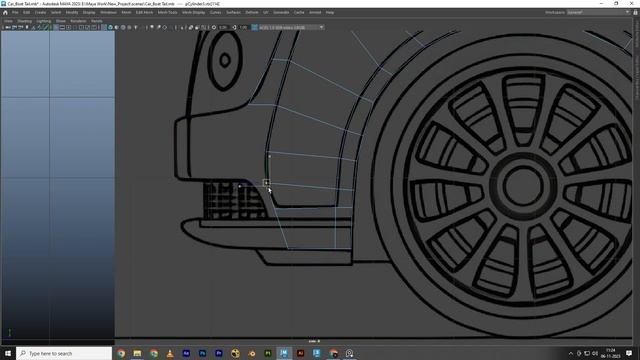Click the Gamma reset icon
Viewport: 640px width, 360px height.
(234, 27)
